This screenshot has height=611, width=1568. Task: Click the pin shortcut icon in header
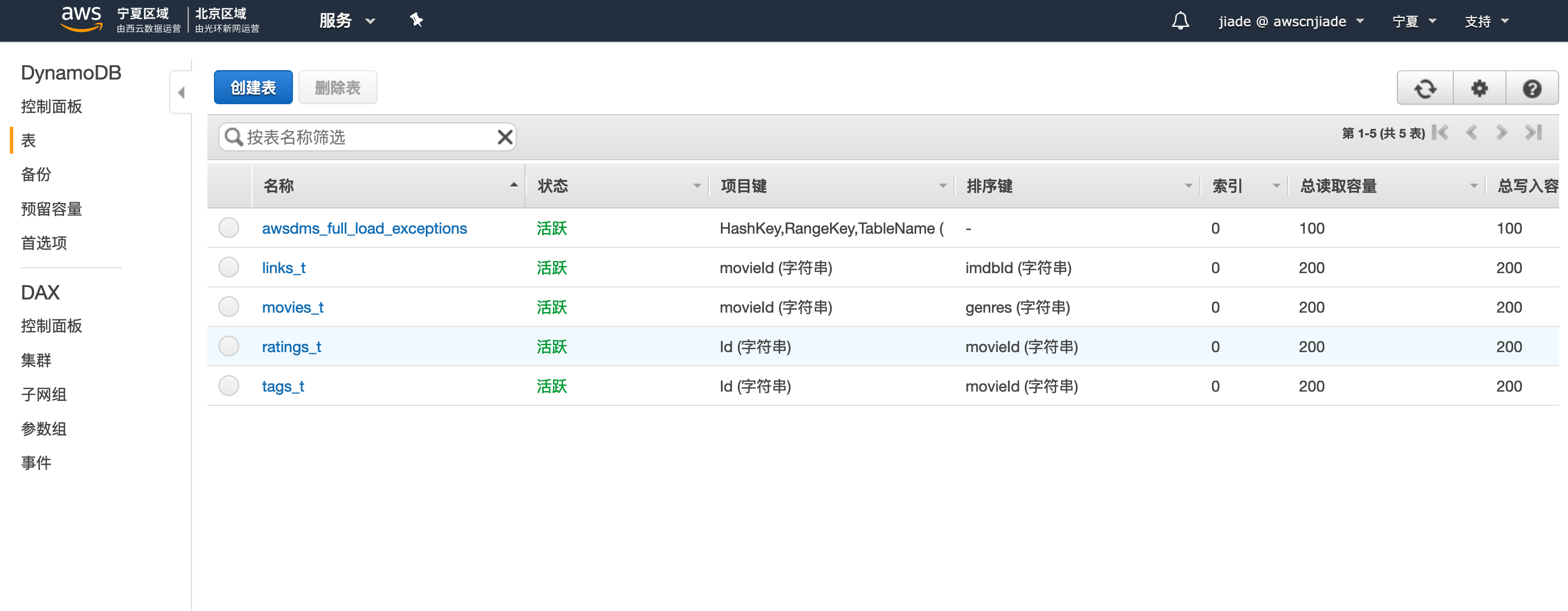tap(416, 21)
